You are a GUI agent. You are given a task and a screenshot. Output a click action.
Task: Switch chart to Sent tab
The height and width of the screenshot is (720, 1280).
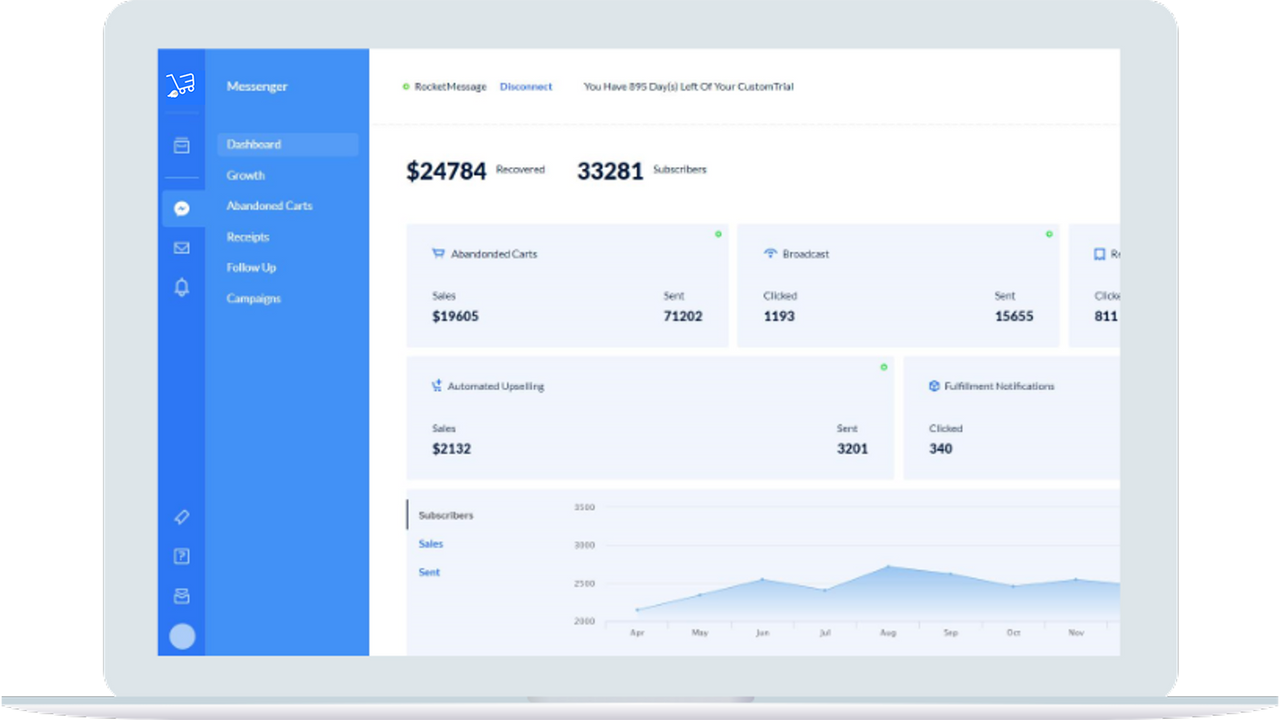[x=429, y=572]
